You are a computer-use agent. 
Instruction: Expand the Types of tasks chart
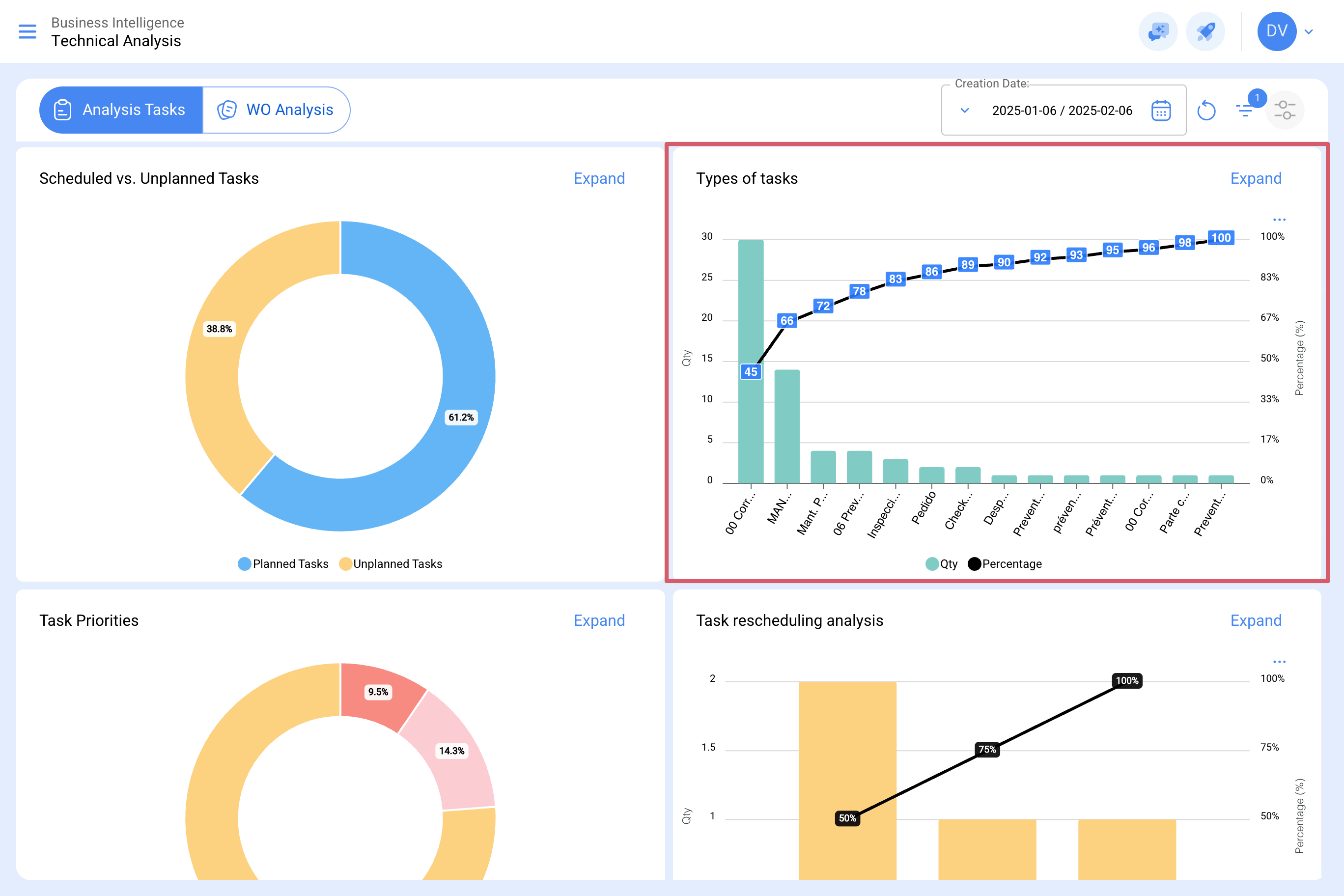[1256, 178]
